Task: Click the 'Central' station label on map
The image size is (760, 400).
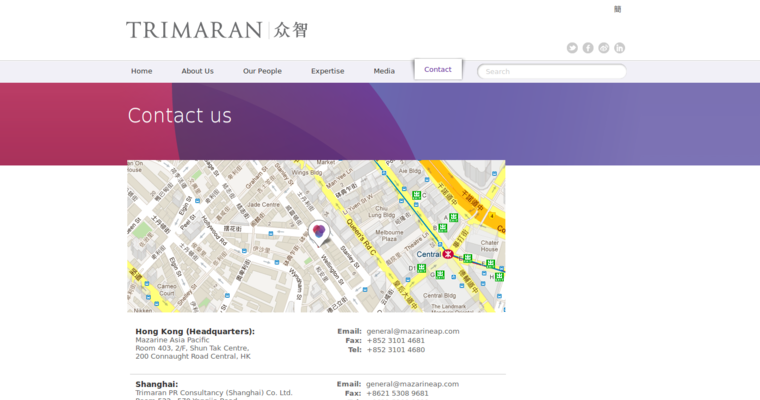Action: click(x=428, y=254)
